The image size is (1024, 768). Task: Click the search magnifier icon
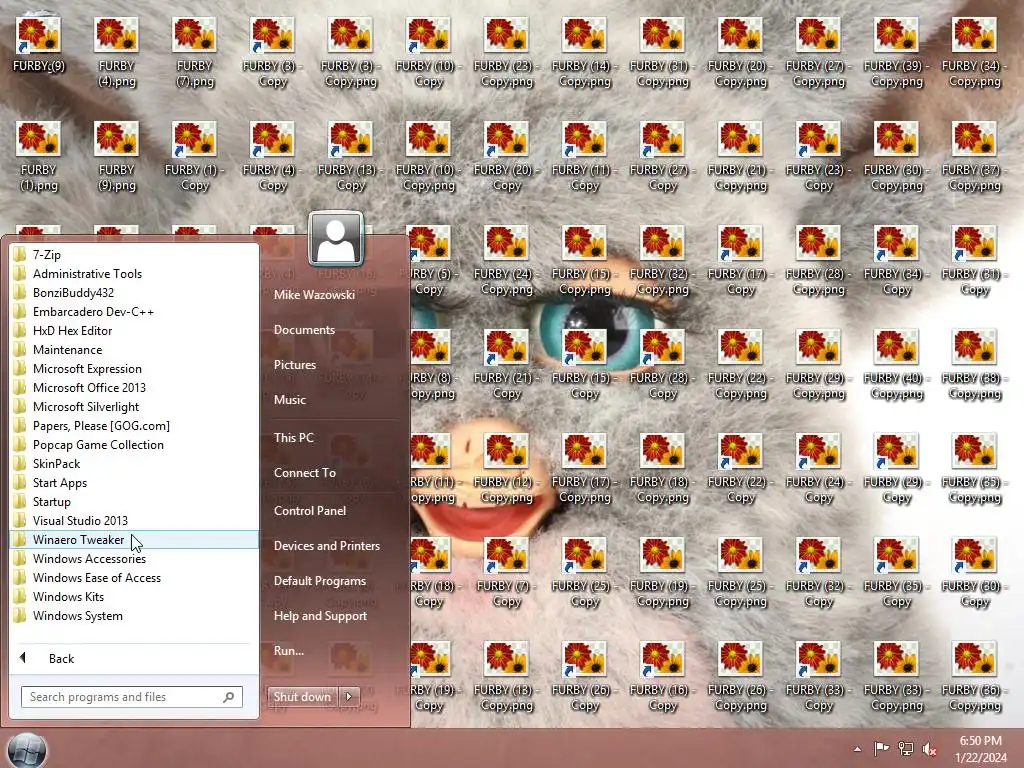229,697
